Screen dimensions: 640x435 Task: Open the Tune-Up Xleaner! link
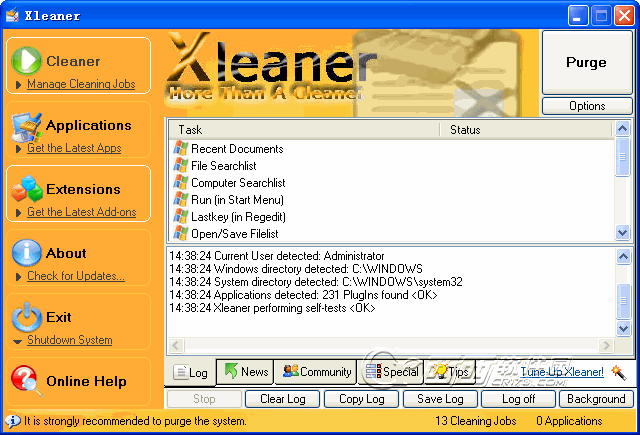[x=562, y=372]
